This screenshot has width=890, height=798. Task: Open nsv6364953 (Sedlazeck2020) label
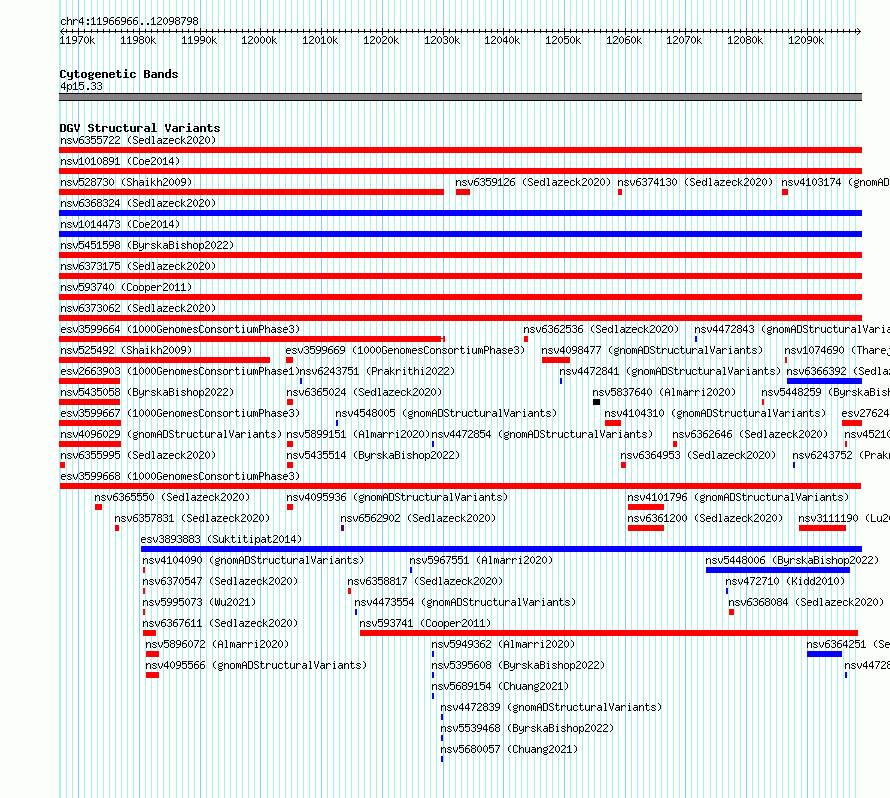tap(698, 455)
